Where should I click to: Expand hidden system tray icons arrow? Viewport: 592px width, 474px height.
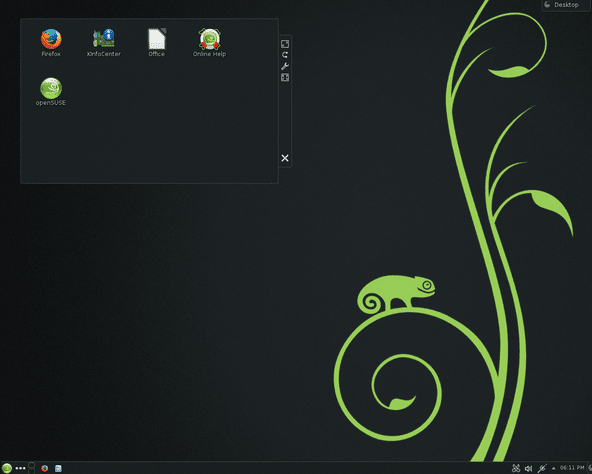[553, 468]
